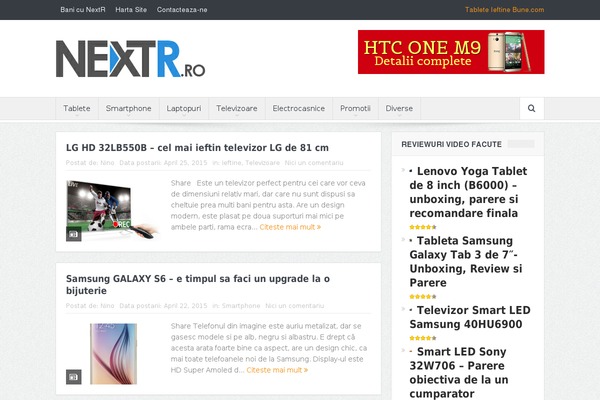Open the LG televizor article thumbnail
Image resolution: width=600 pixels, height=400 pixels.
(112, 210)
